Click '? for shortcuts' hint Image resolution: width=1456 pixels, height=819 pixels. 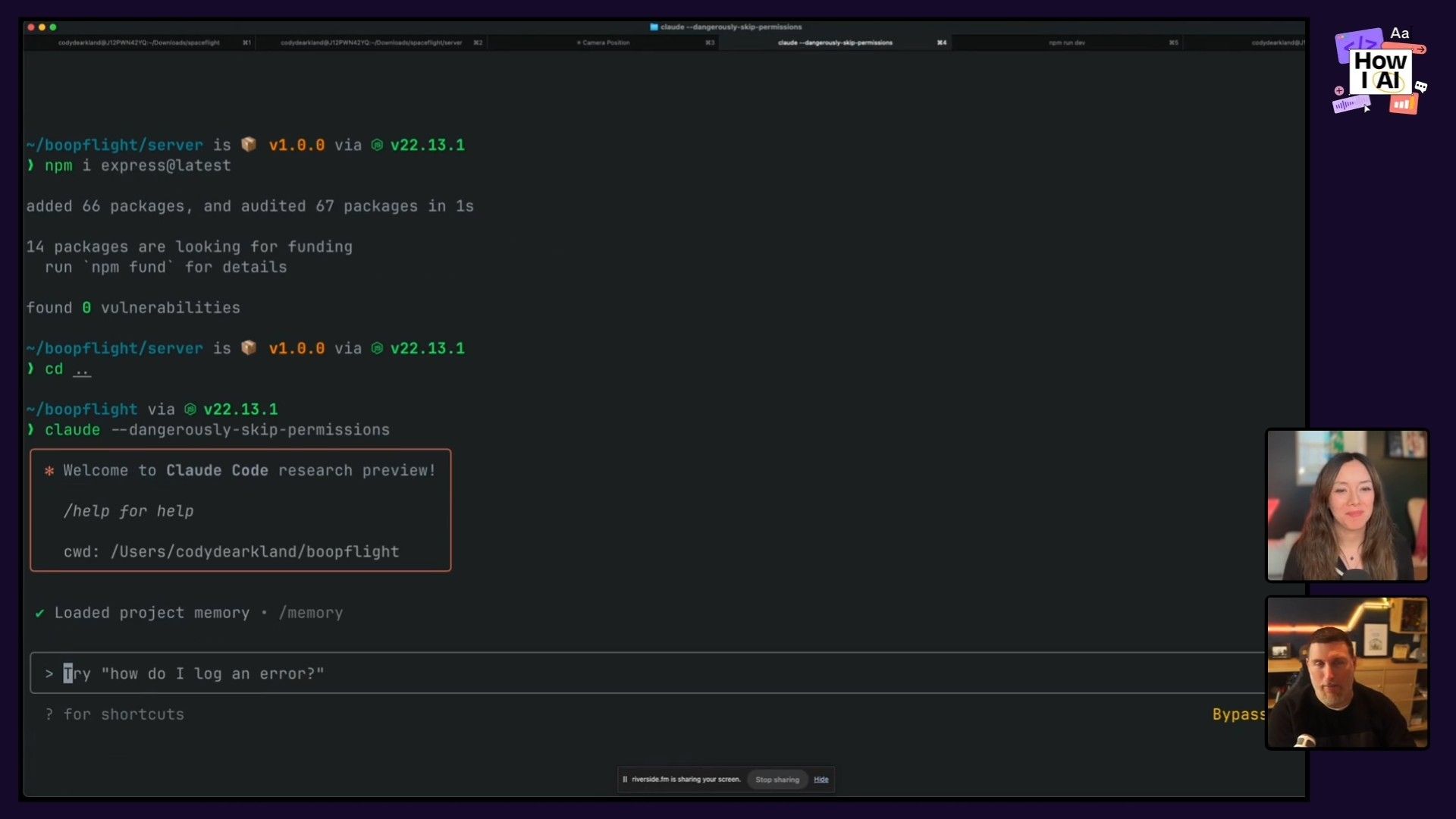coord(115,714)
